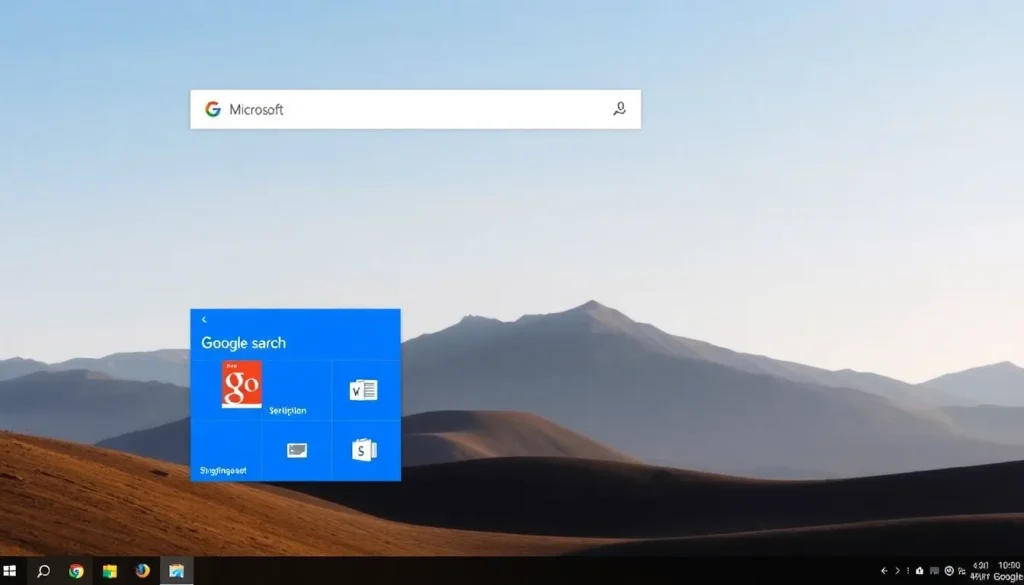Click the Google logo in search bar
Image resolution: width=1024 pixels, height=585 pixels.
(x=213, y=109)
